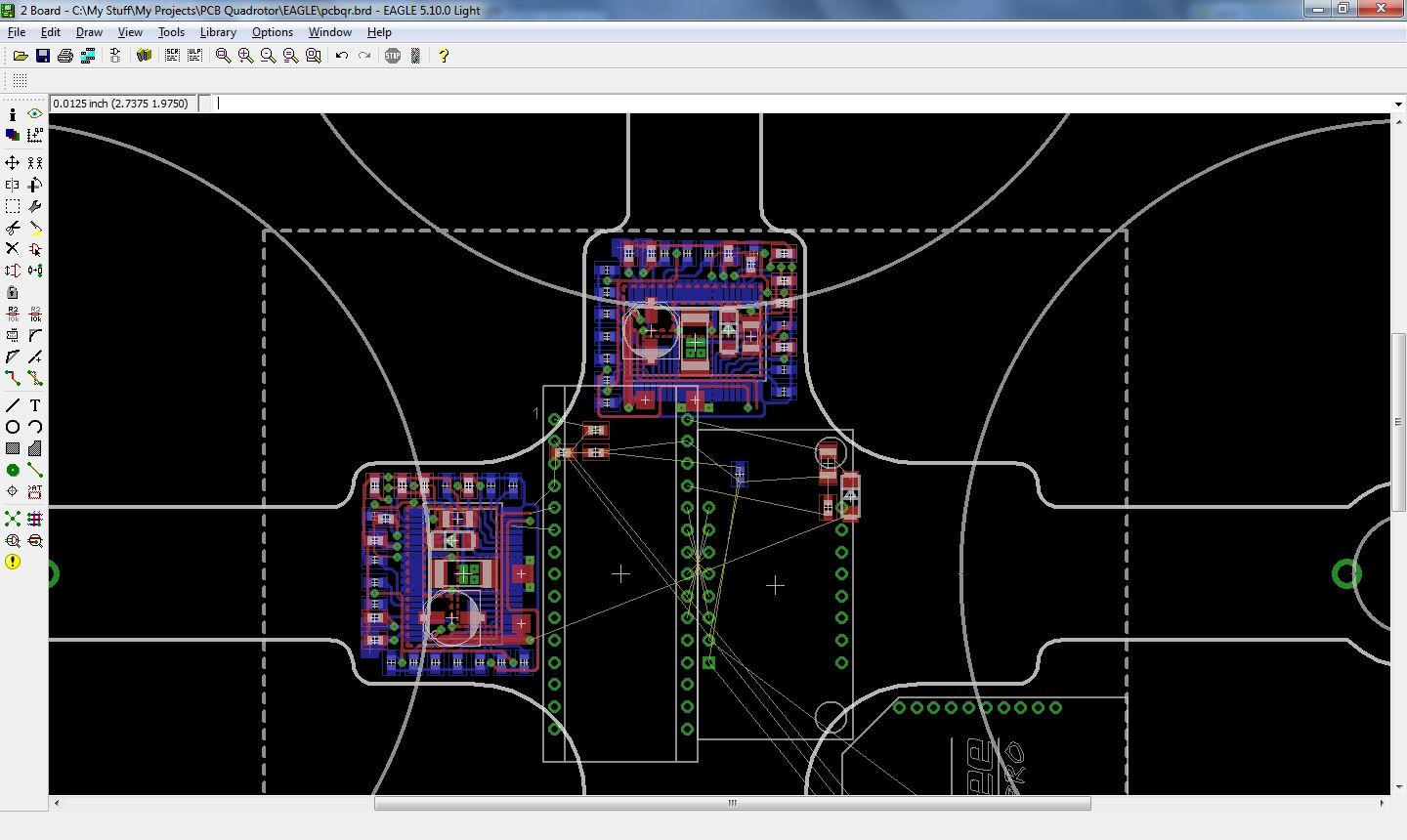Select the Delete tool
1407x840 pixels.
tap(13, 248)
